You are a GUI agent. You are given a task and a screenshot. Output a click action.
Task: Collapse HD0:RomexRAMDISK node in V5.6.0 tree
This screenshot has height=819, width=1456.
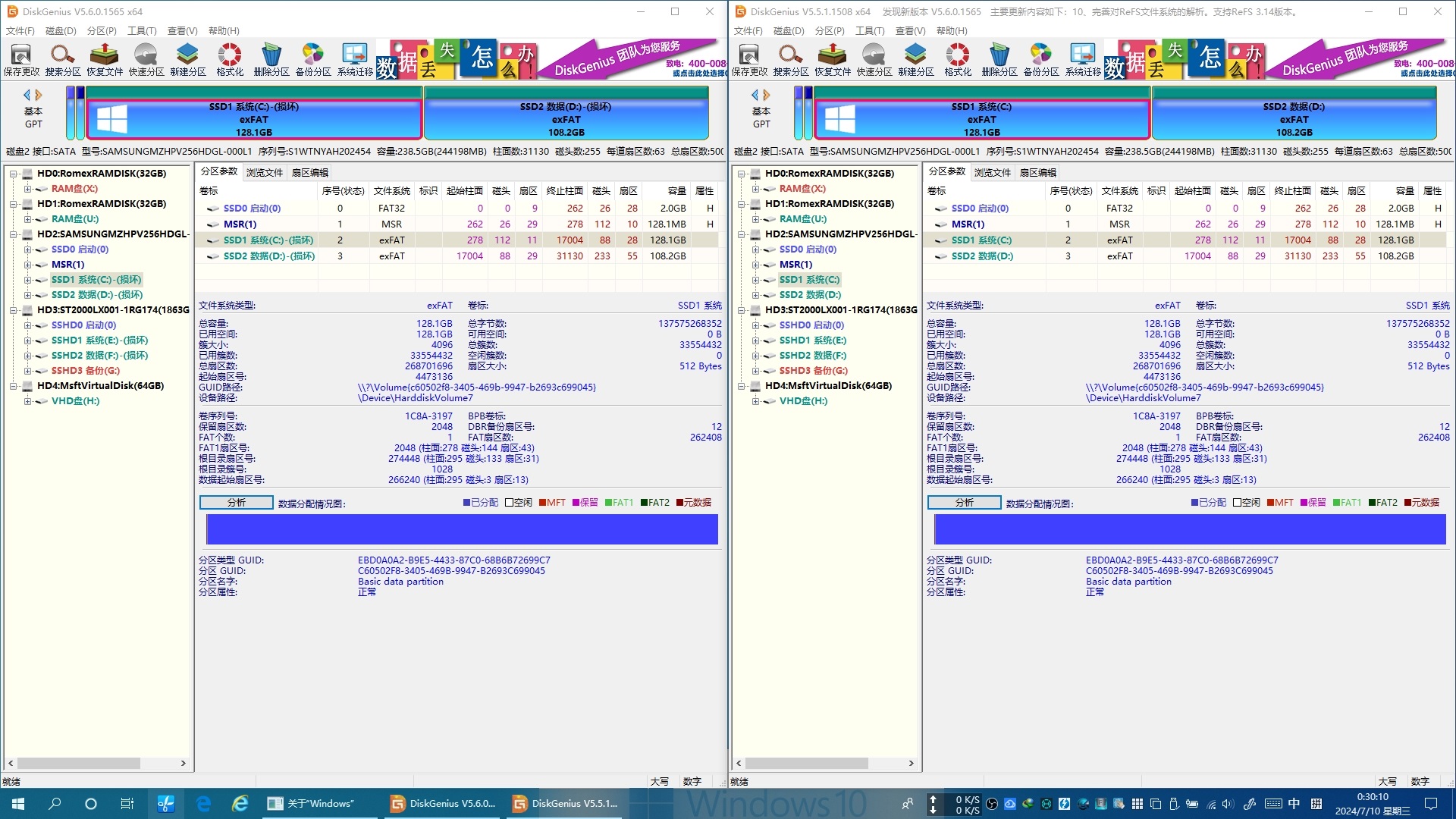pyautogui.click(x=14, y=174)
